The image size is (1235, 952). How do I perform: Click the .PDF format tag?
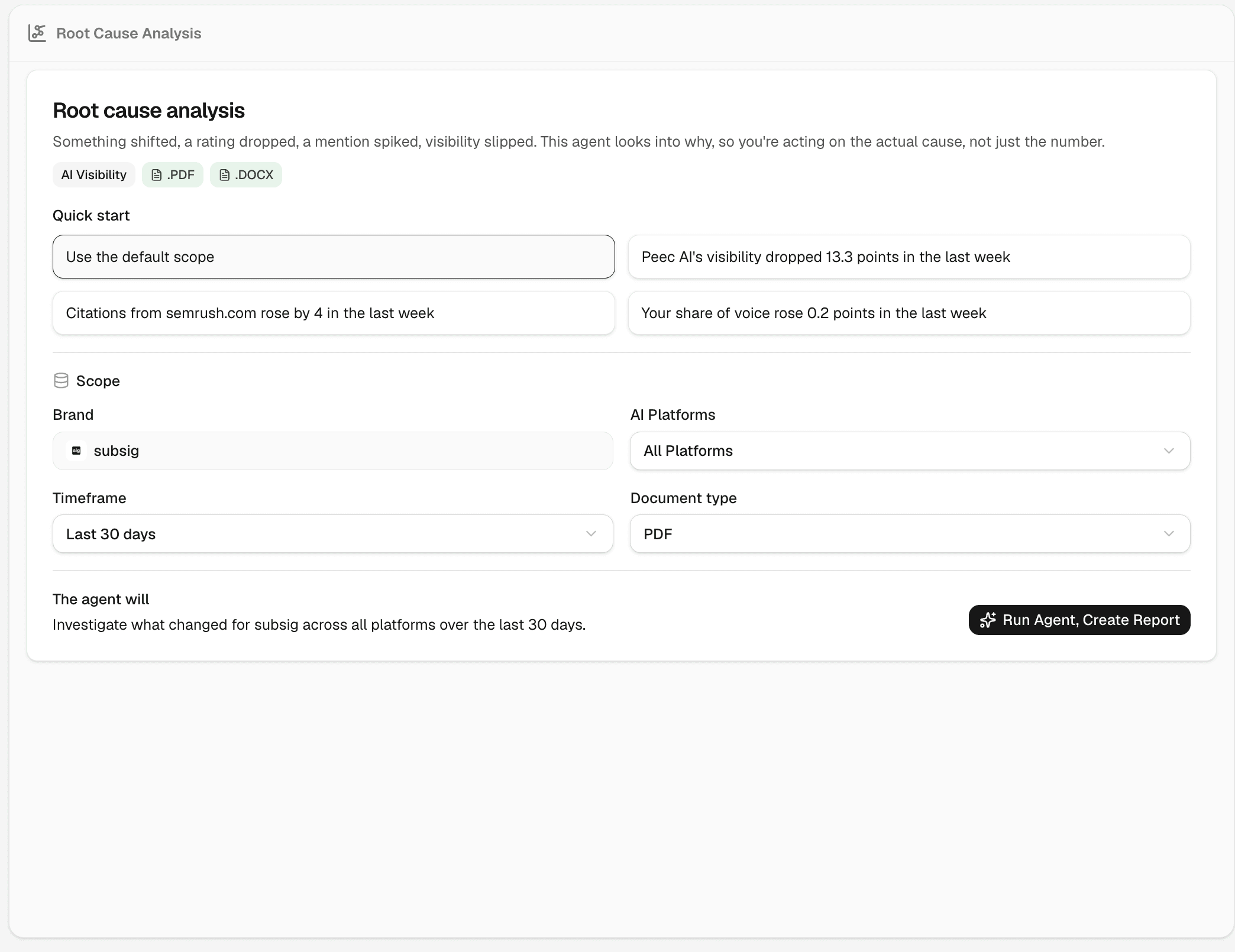pyautogui.click(x=173, y=175)
